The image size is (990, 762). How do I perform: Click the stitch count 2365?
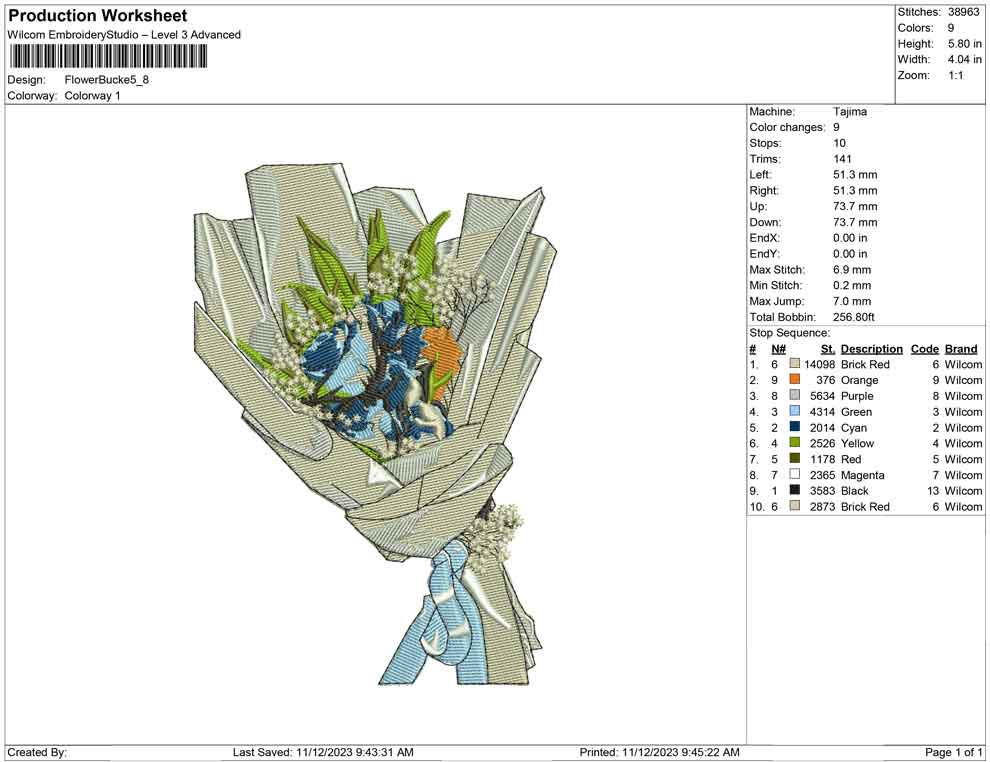(x=822, y=475)
